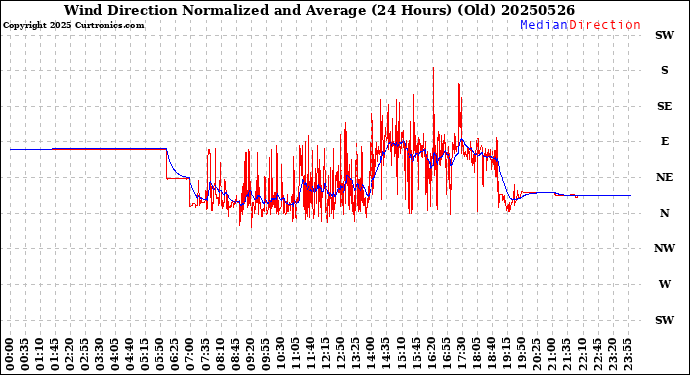
Task: Click the 22:45 time axis label
Action: [x=597, y=355]
